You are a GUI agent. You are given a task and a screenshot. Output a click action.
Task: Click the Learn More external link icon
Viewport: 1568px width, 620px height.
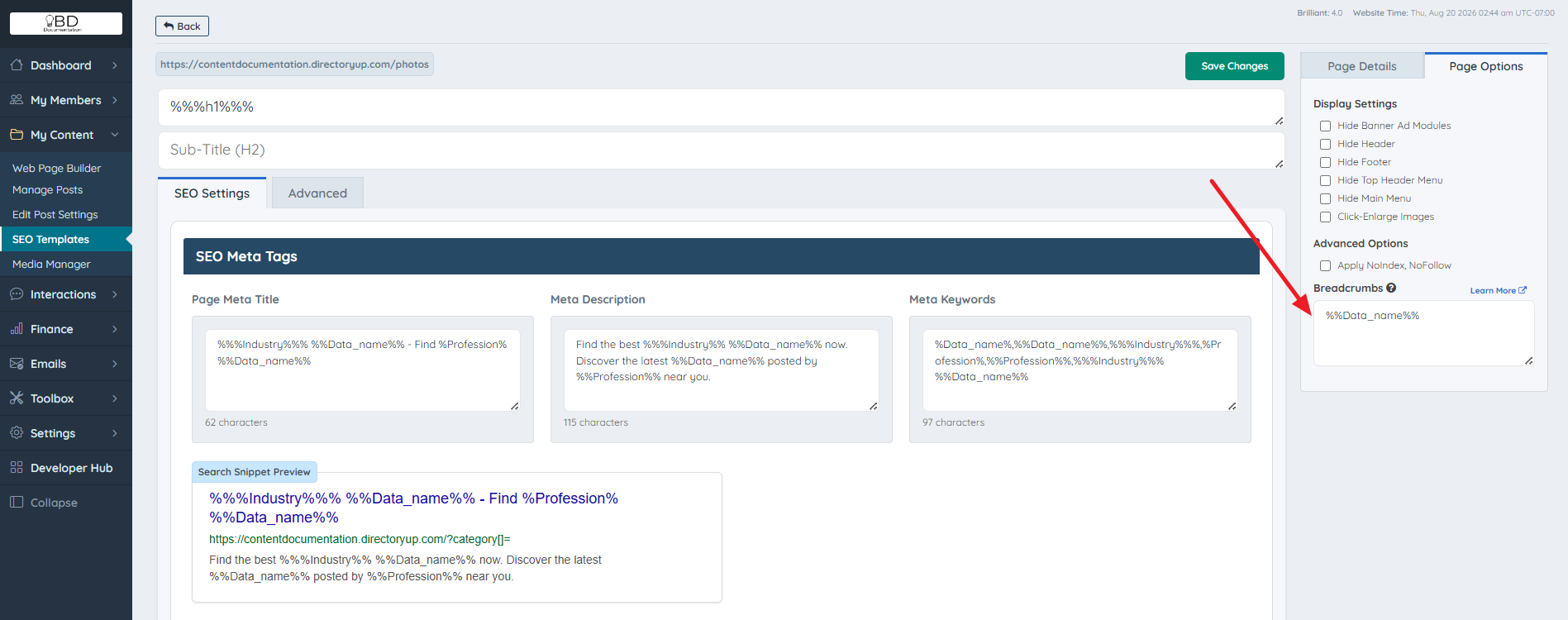coord(1523,290)
